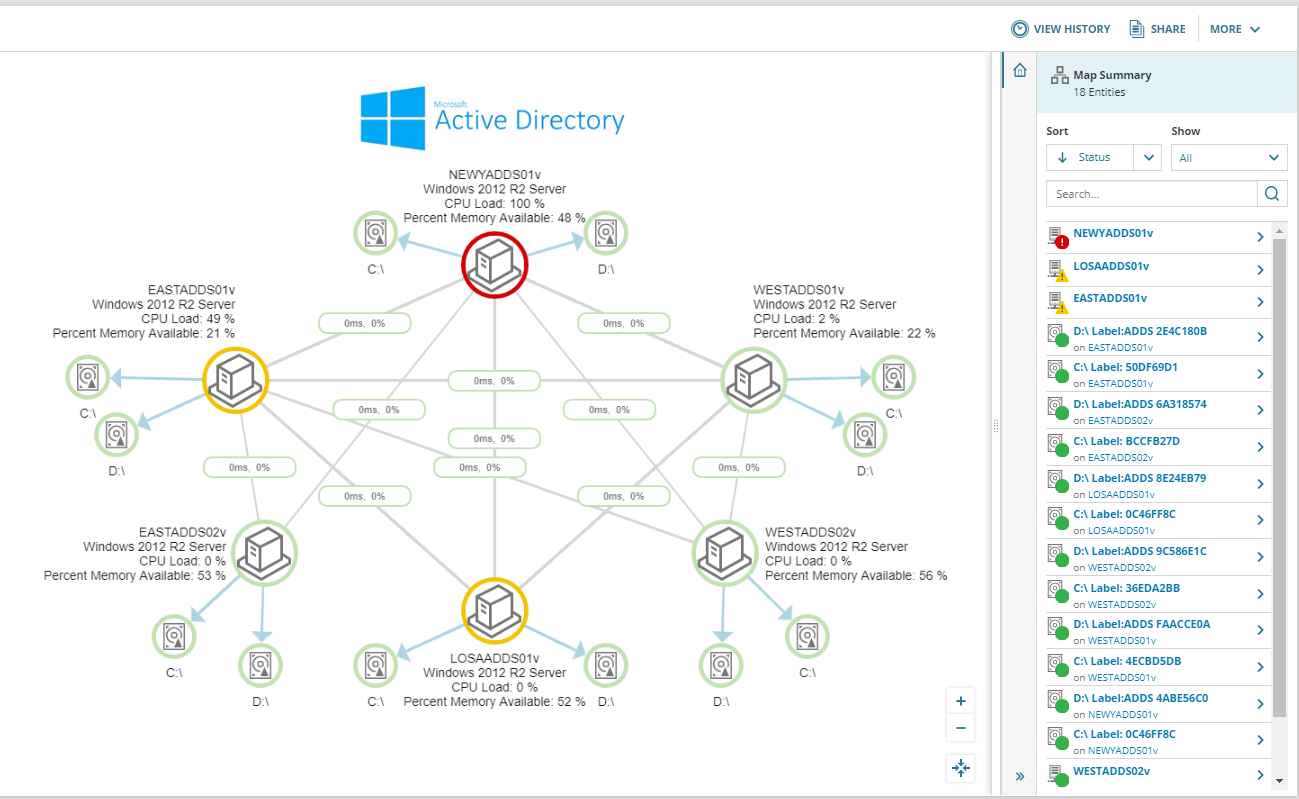Click the Share button

point(1158,29)
